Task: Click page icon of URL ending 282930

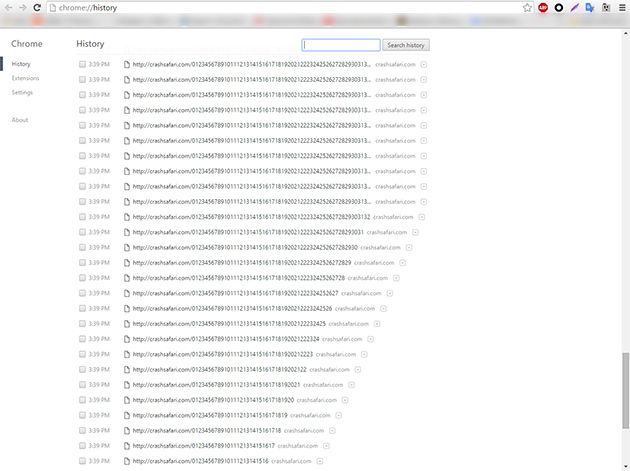Action: pos(127,248)
